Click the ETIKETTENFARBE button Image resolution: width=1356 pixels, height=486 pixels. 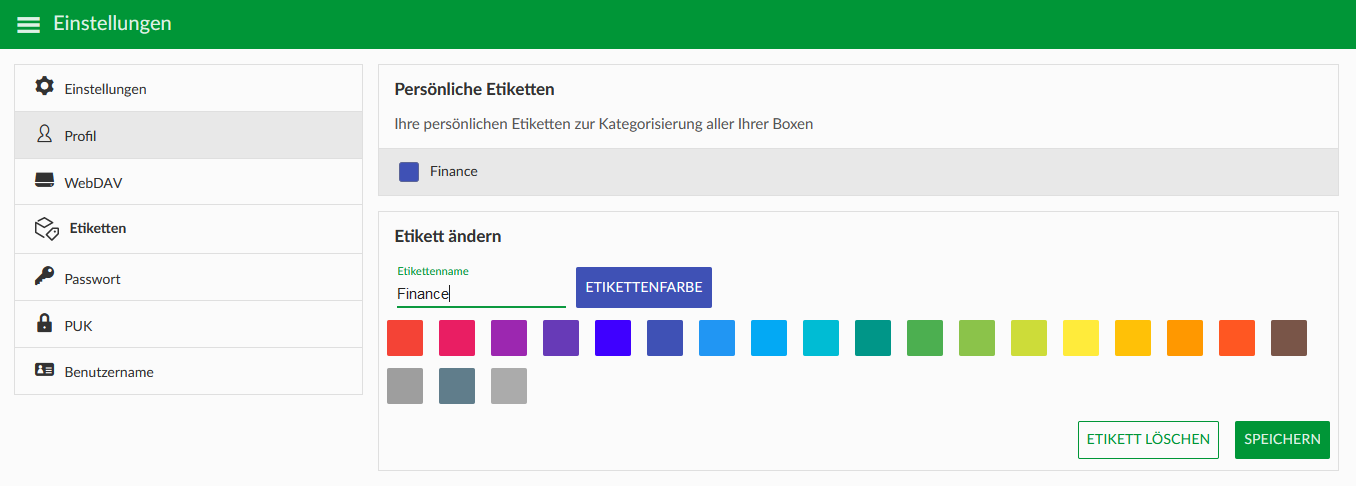644,287
